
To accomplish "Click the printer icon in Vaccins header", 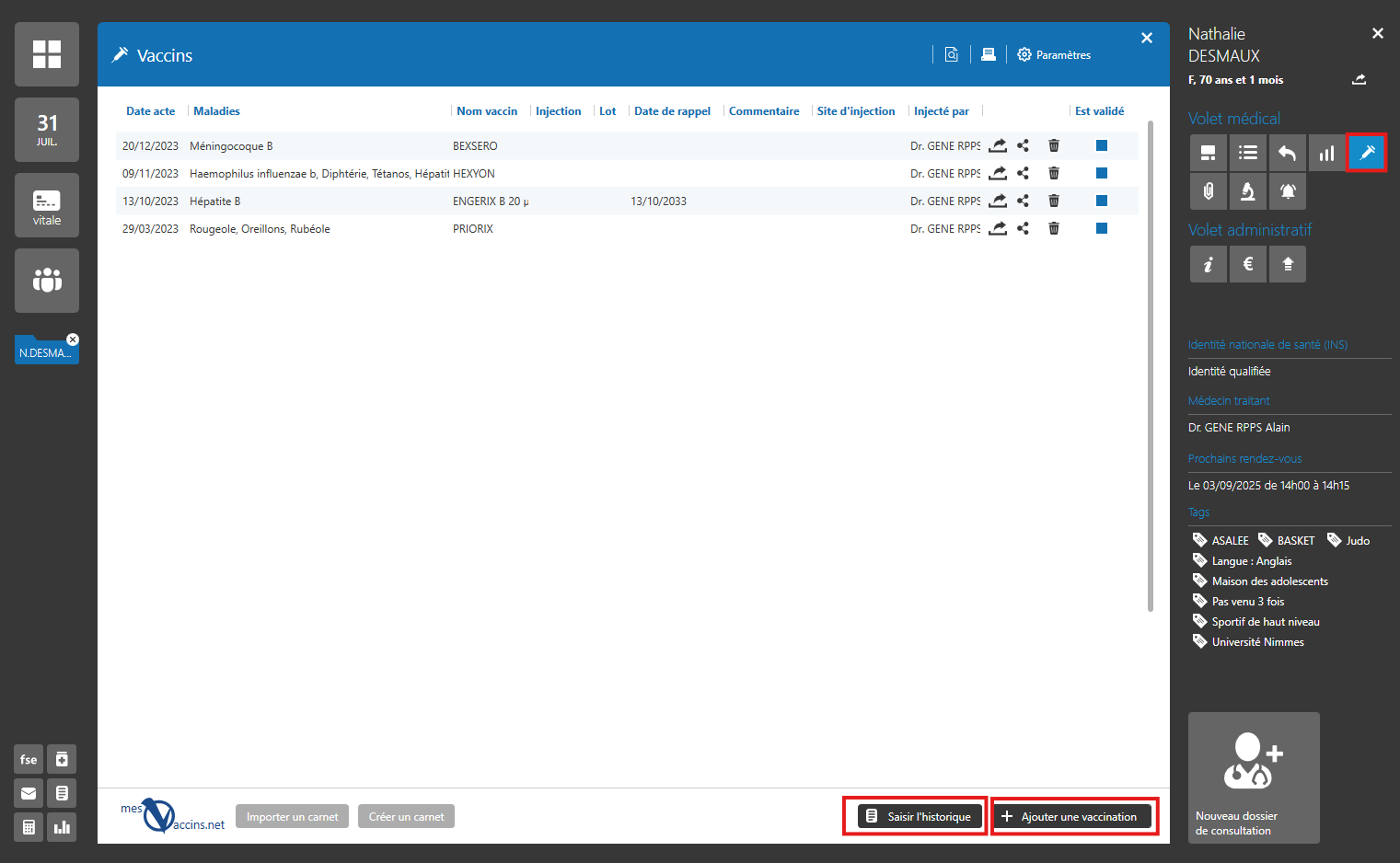I will 988,54.
